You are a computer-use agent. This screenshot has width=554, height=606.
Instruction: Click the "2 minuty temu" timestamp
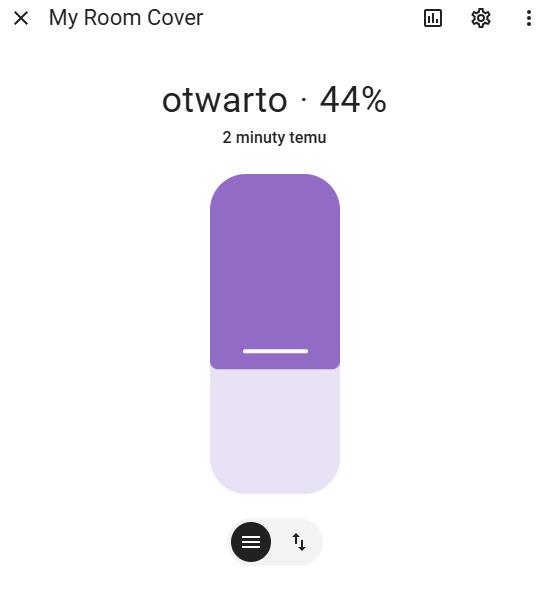tap(274, 138)
